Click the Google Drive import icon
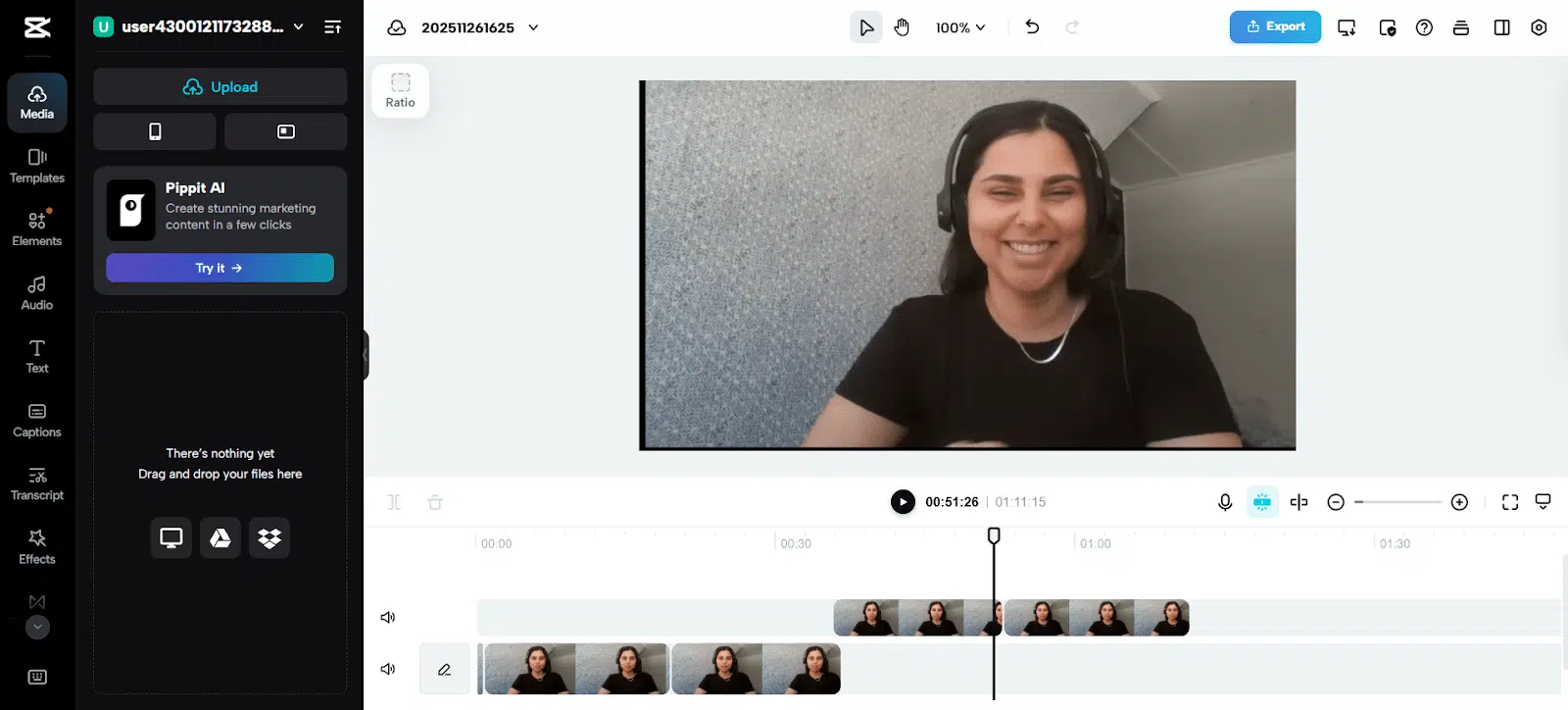This screenshot has height=710, width=1568. pyautogui.click(x=220, y=537)
